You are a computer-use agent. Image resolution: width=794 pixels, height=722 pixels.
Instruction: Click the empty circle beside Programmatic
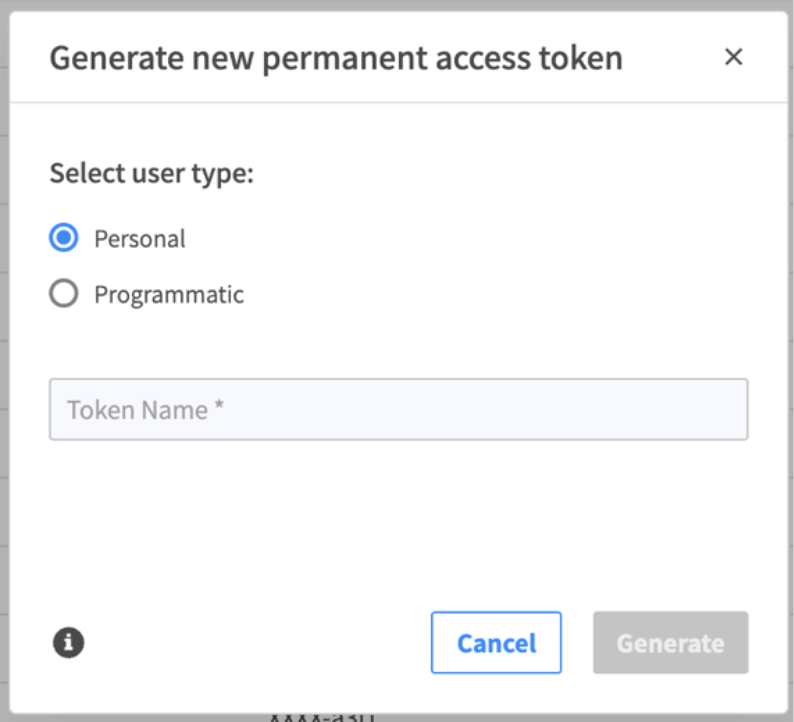click(x=64, y=295)
